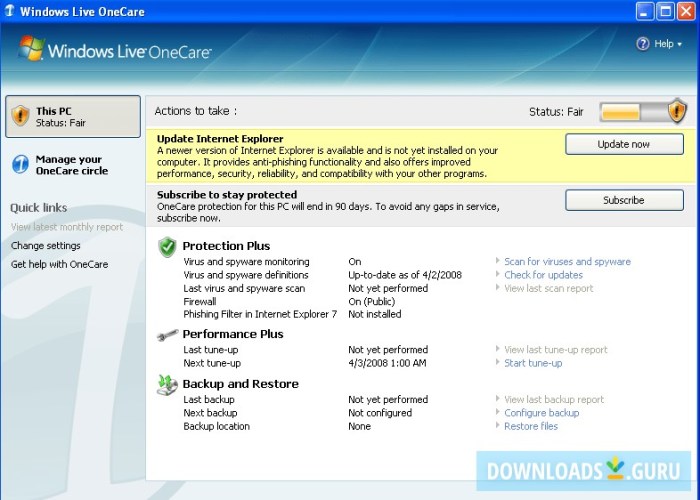Image resolution: width=700 pixels, height=500 pixels.
Task: Click arrow bullet beside View last backup report
Action: [x=498, y=398]
